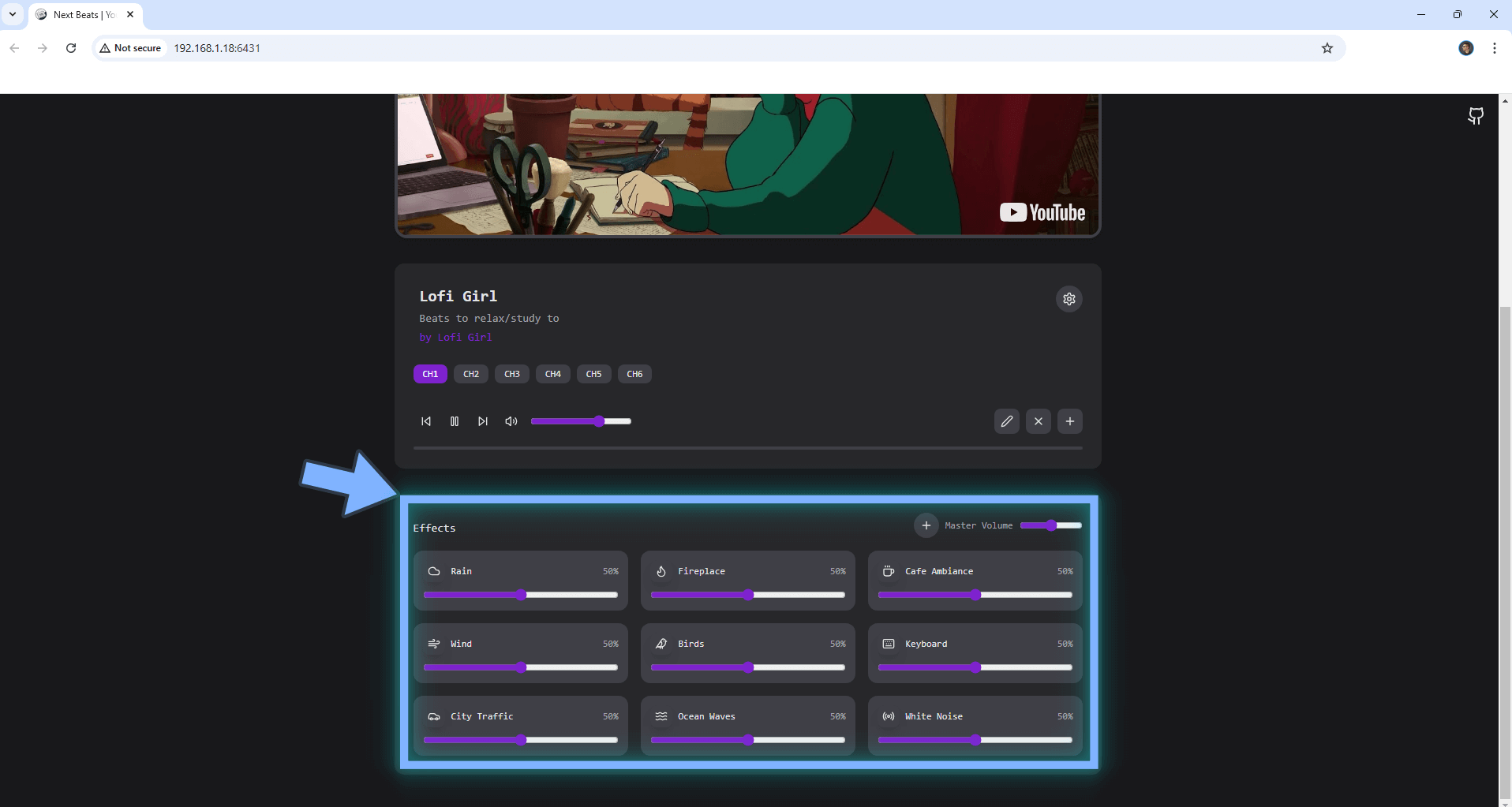Bookmark this page with star icon
This screenshot has height=807, width=1512.
(1327, 48)
